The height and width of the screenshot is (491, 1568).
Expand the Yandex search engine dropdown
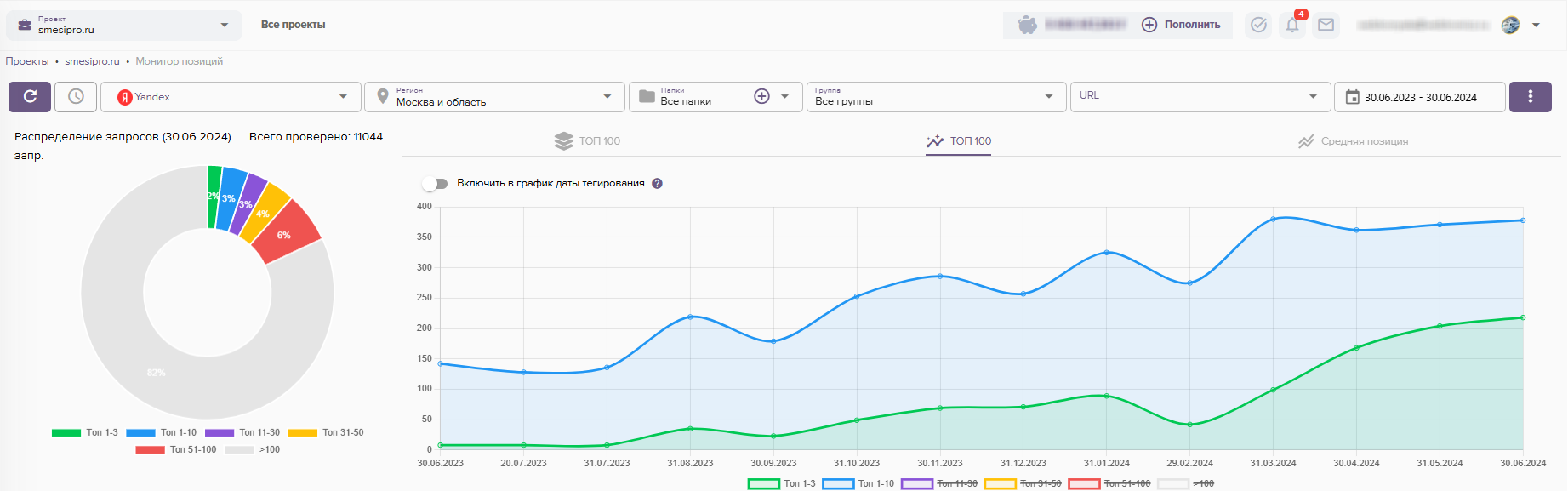[231, 97]
